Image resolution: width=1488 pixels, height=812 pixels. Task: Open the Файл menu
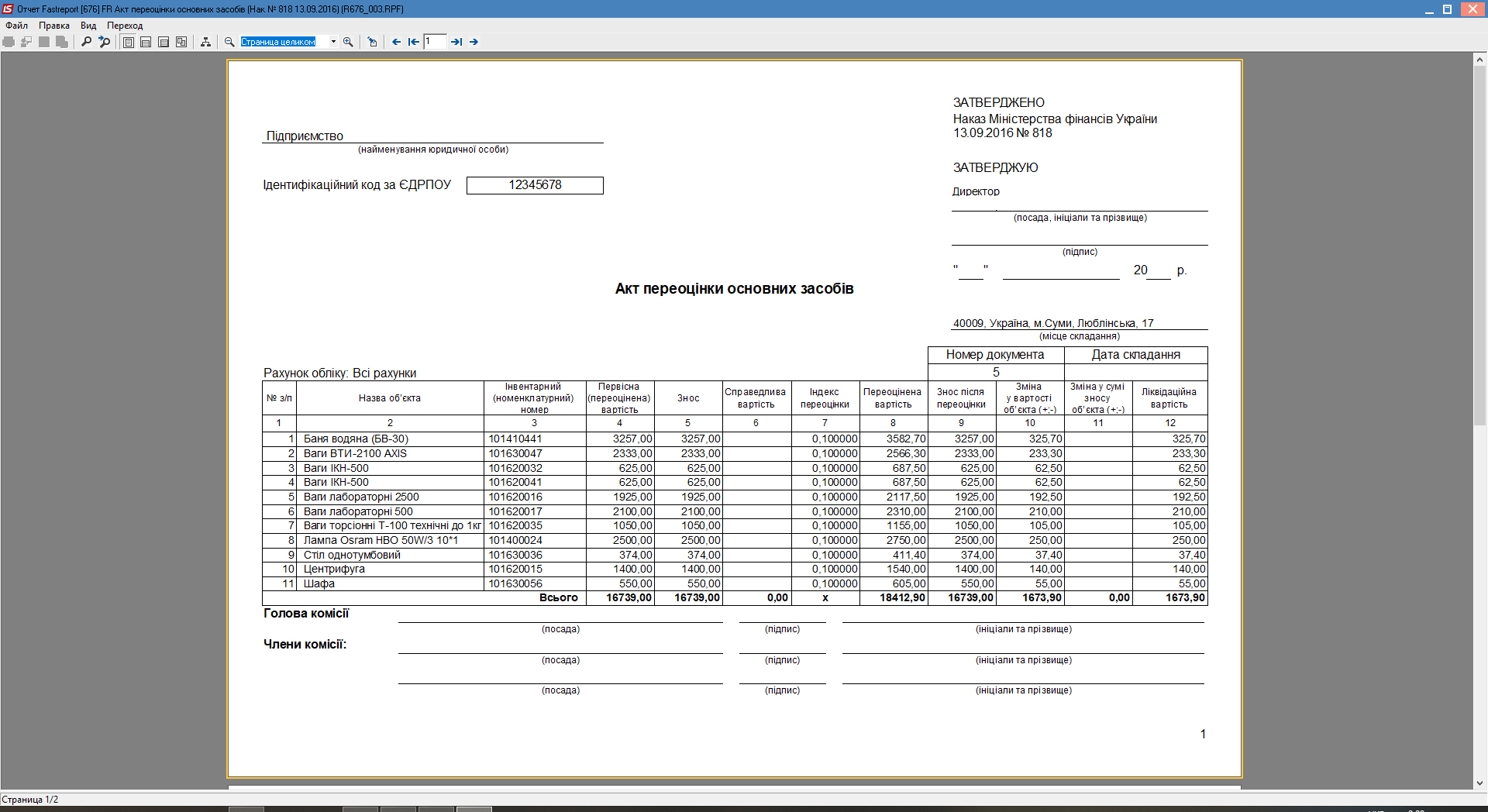point(16,26)
